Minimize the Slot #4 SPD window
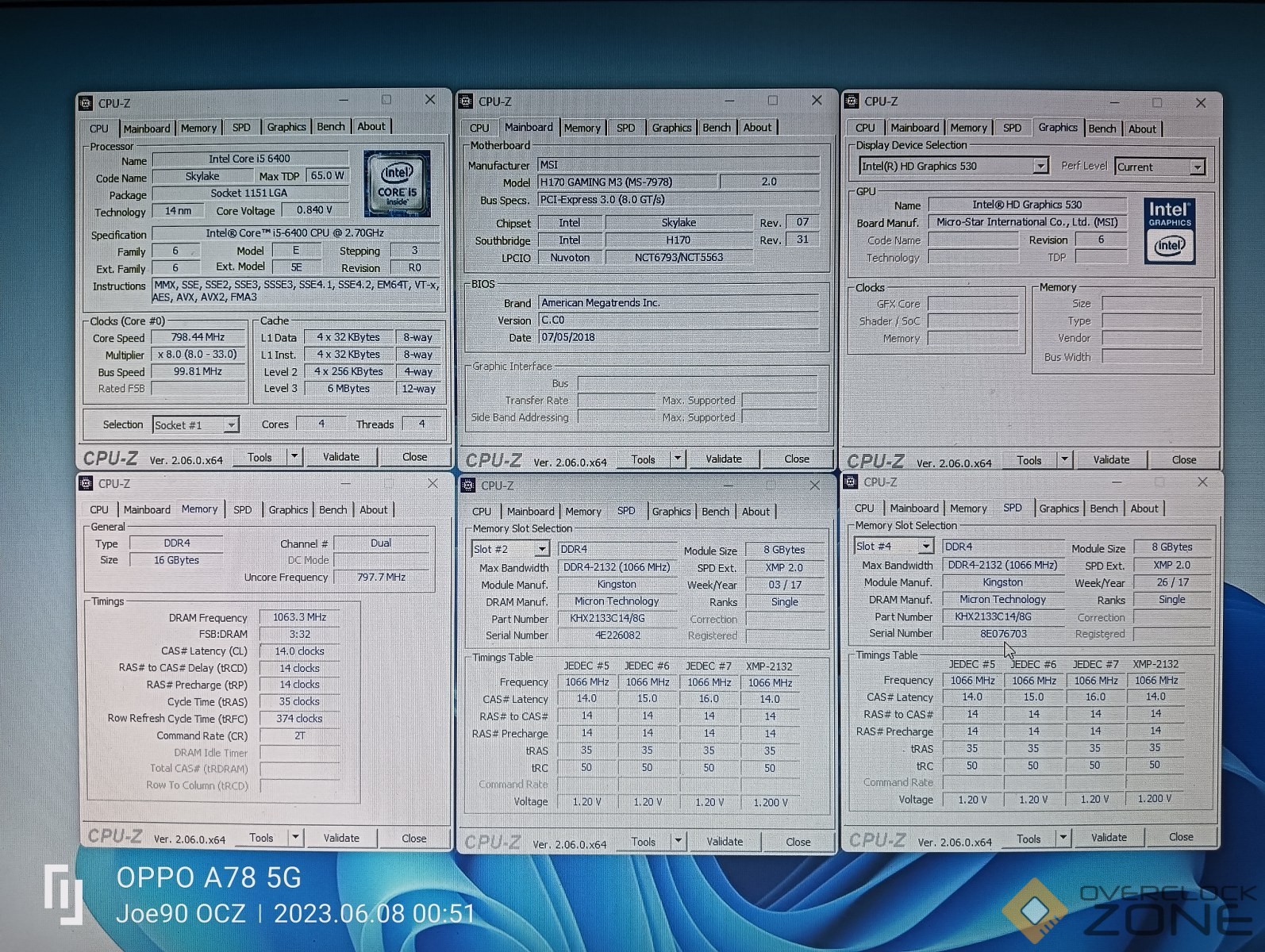 [x=1117, y=482]
